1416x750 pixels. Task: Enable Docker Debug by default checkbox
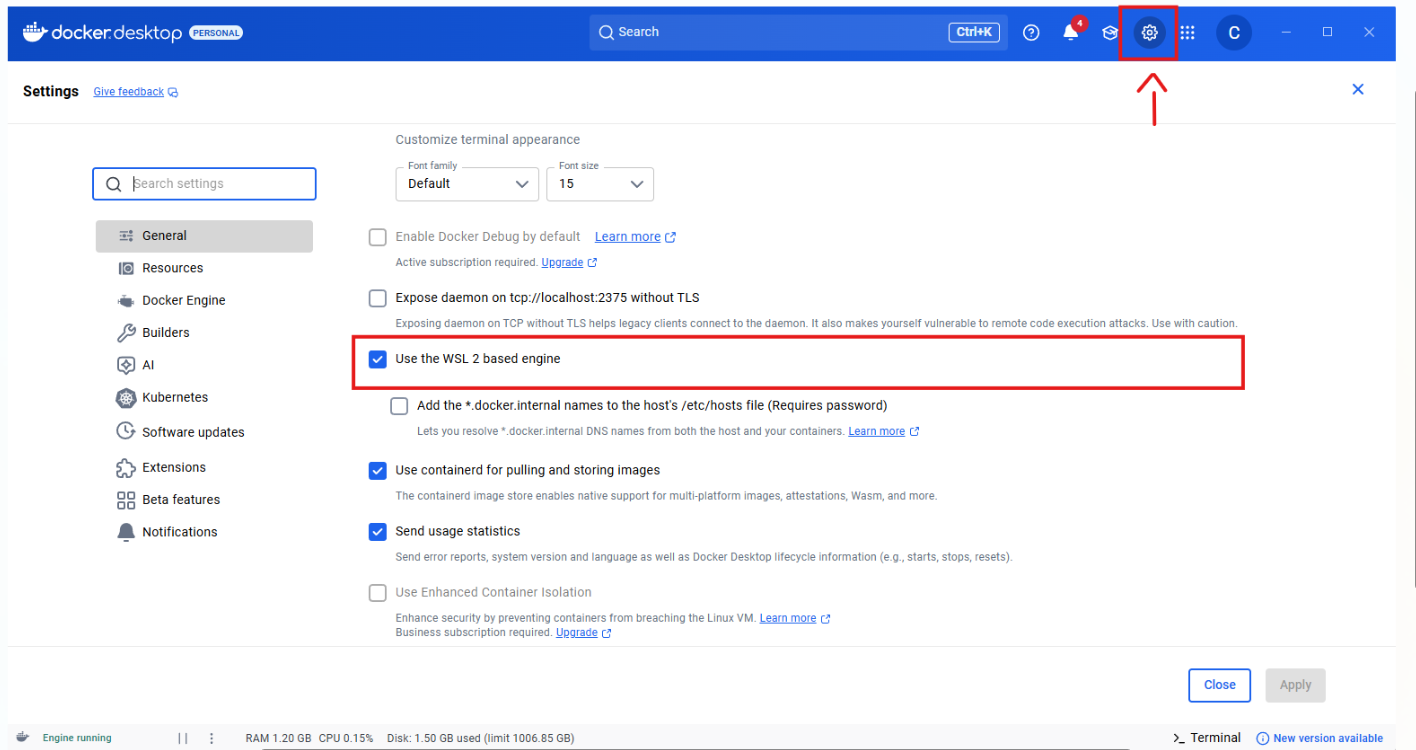[x=377, y=237]
